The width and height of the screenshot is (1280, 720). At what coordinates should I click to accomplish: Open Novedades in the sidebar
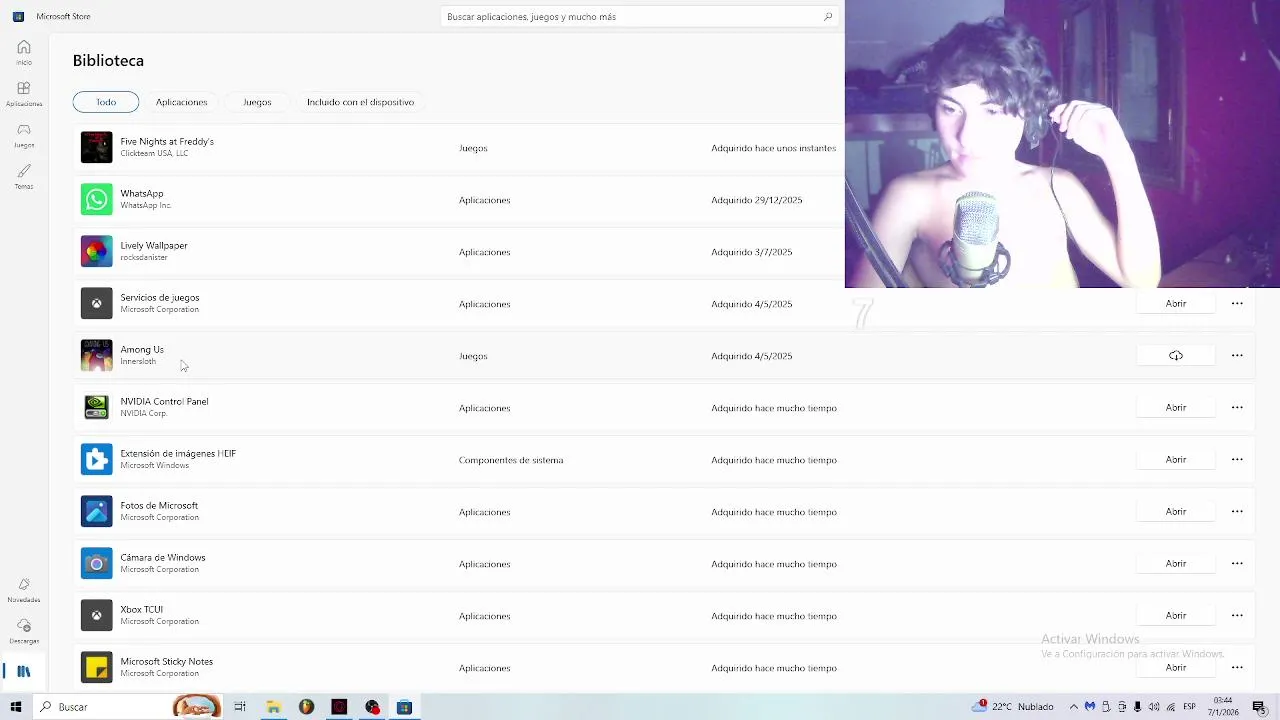[x=24, y=590]
